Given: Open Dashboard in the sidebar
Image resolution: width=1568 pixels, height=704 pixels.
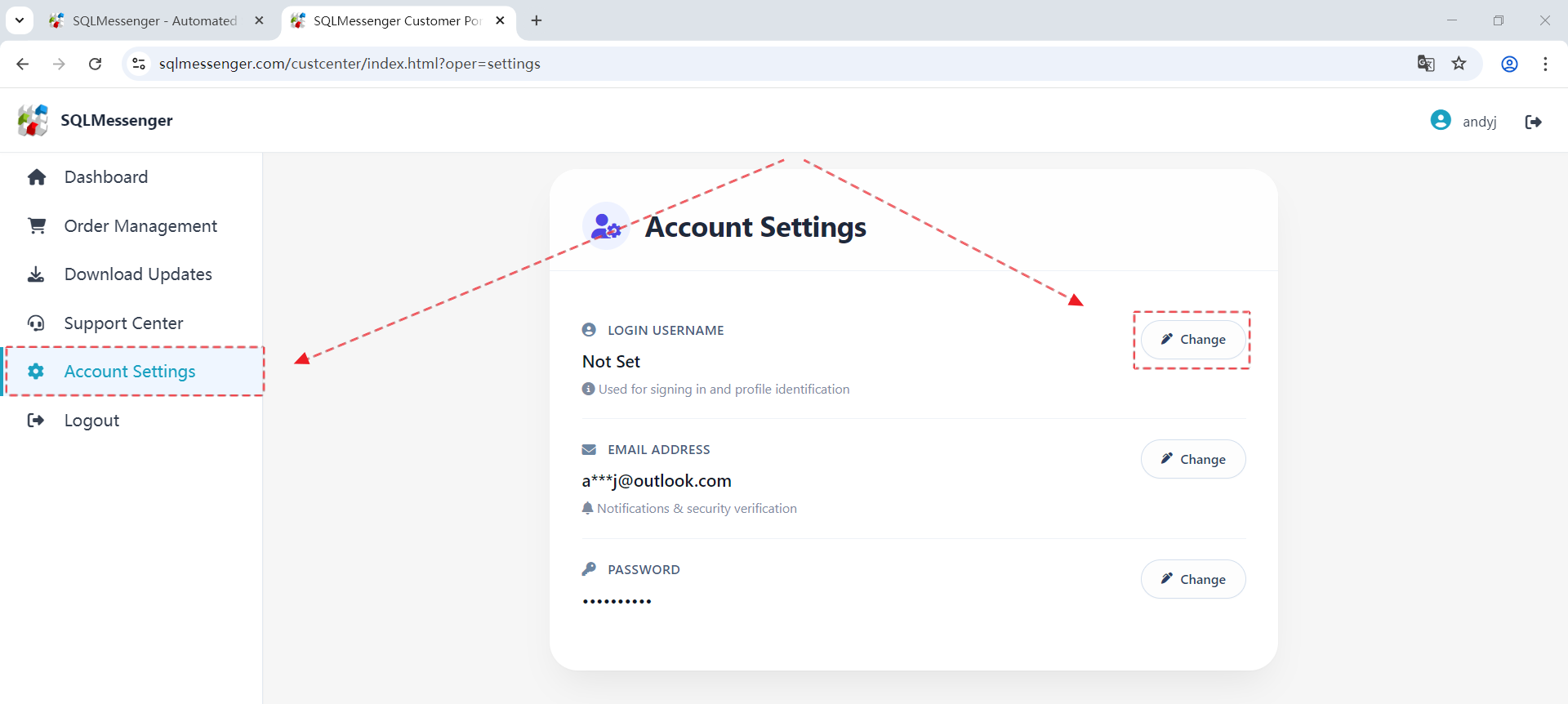Looking at the screenshot, I should tap(106, 177).
